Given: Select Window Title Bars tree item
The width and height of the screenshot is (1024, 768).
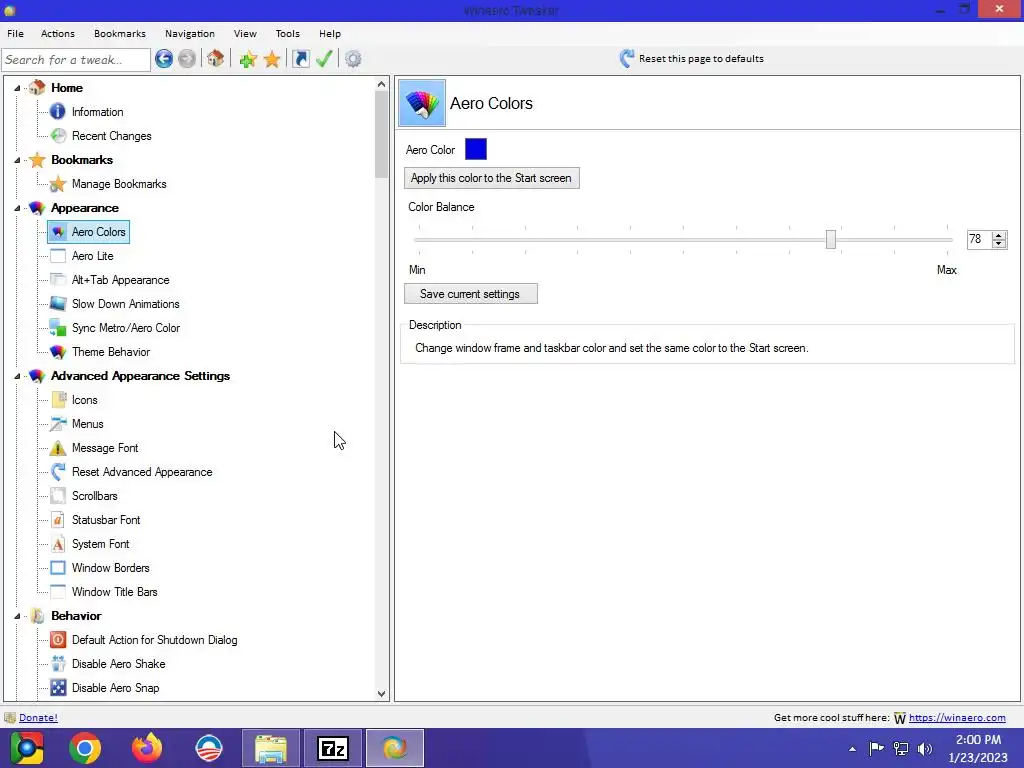Looking at the screenshot, I should (114, 592).
